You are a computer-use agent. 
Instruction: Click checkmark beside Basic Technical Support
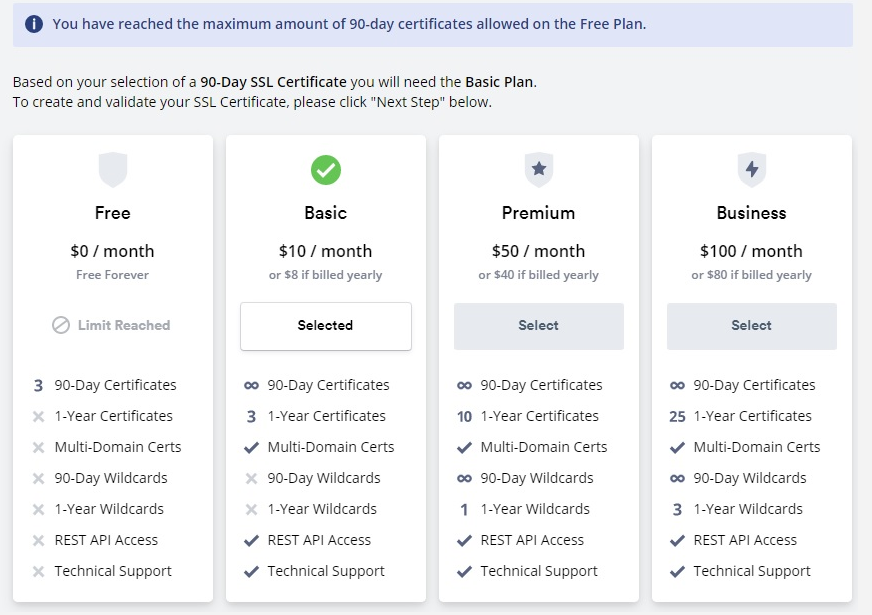click(x=251, y=571)
